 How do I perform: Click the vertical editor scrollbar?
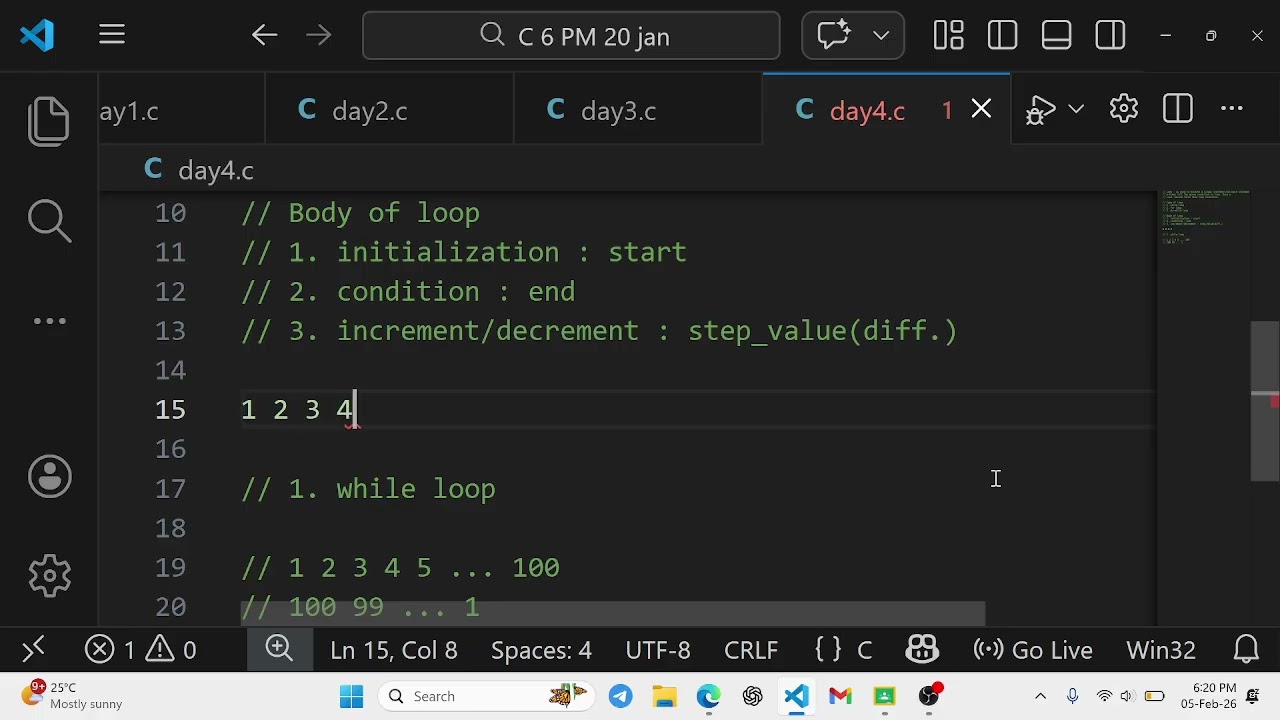coord(1265,401)
